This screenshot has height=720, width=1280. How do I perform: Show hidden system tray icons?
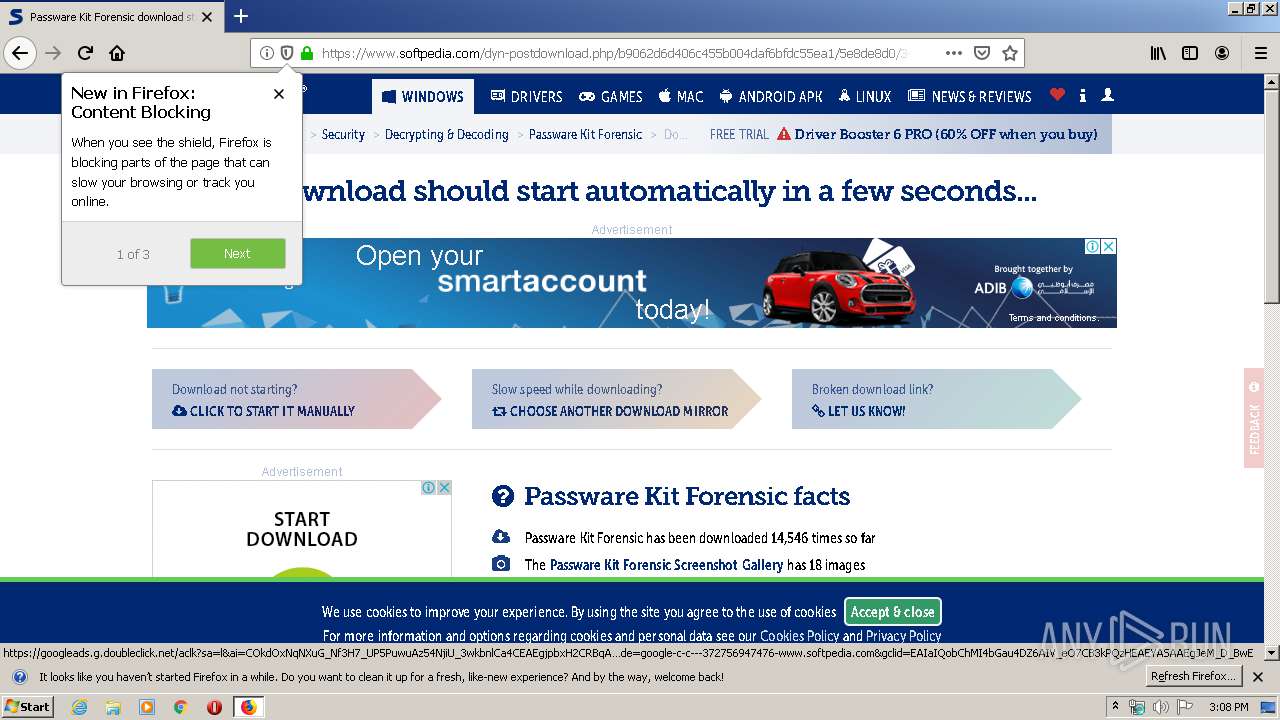click(1116, 707)
